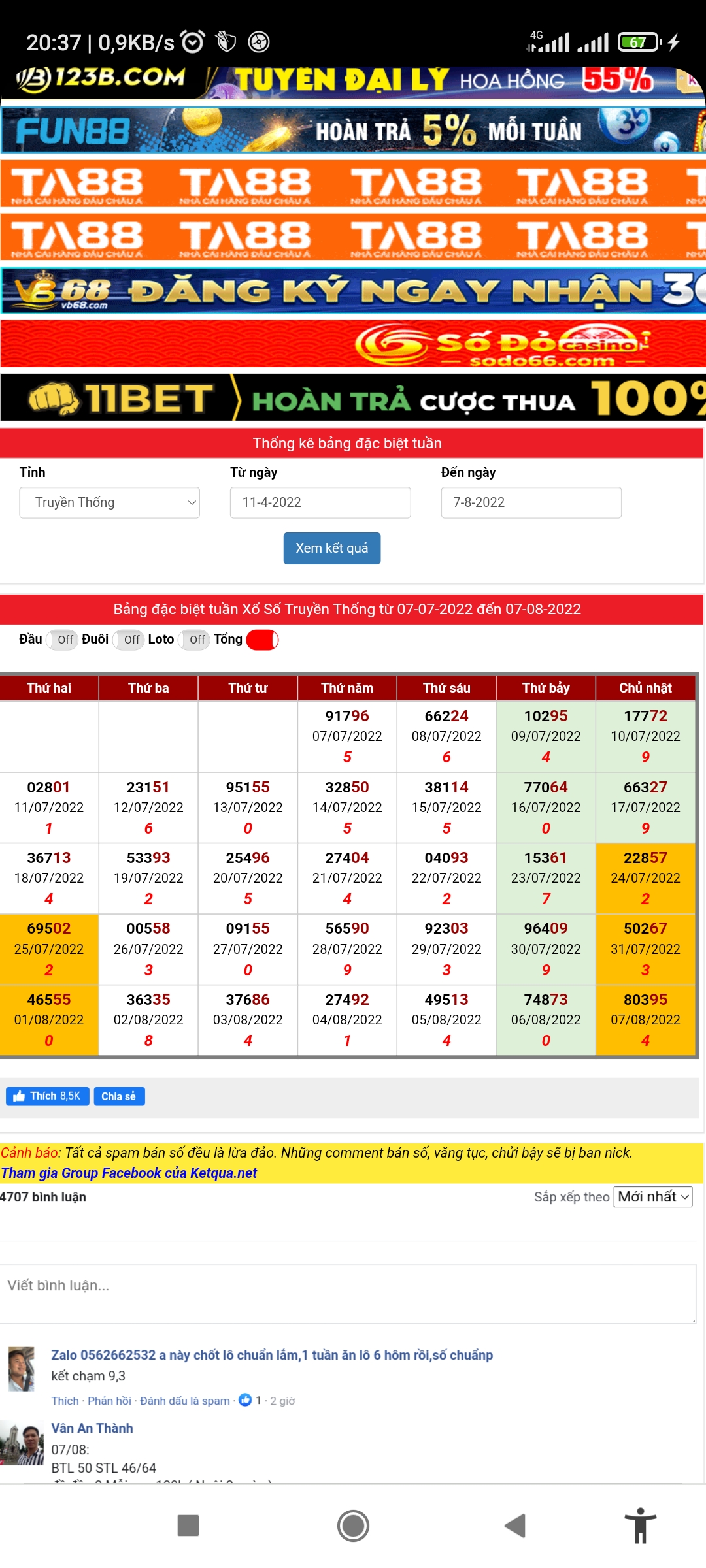The height and width of the screenshot is (1568, 706).
Task: Open the first TA88 banner row
Action: tap(353, 184)
